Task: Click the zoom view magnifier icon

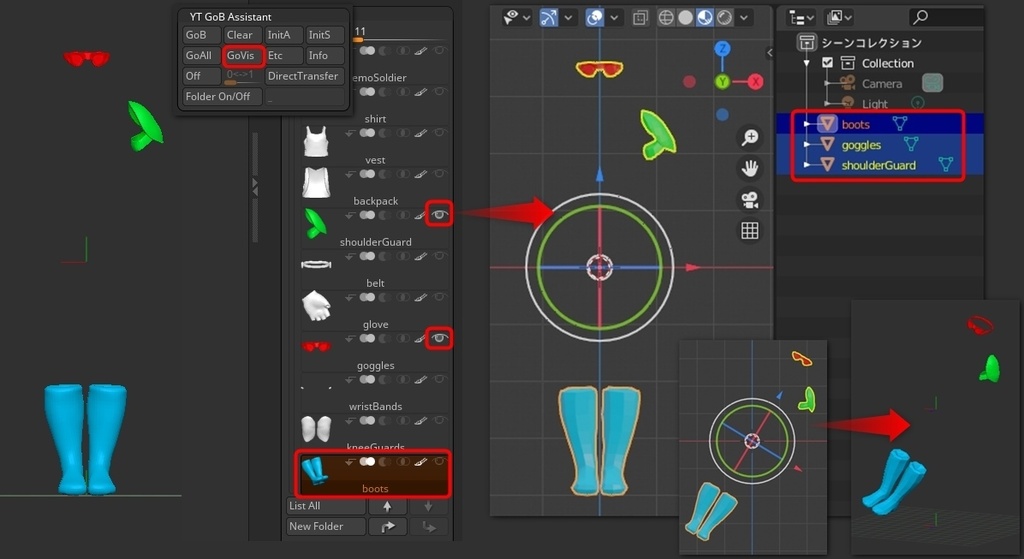Action: pyautogui.click(x=750, y=137)
